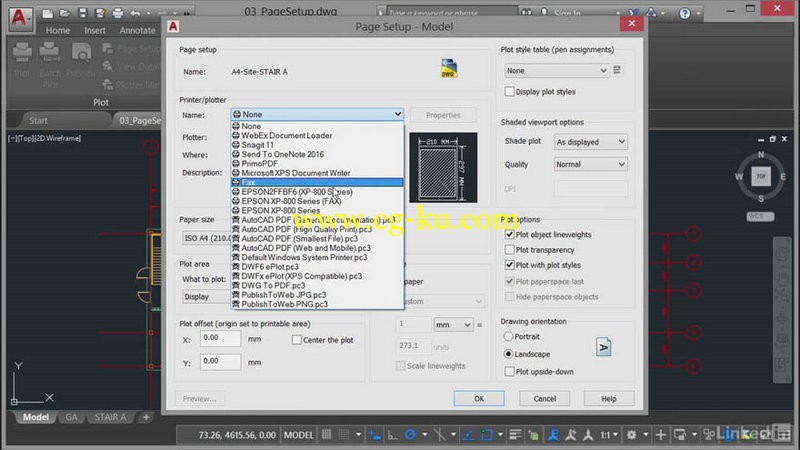Screen dimensions: 800x450
Task: Pick Microsoft XPS Document Writer printer
Action: pos(317,173)
